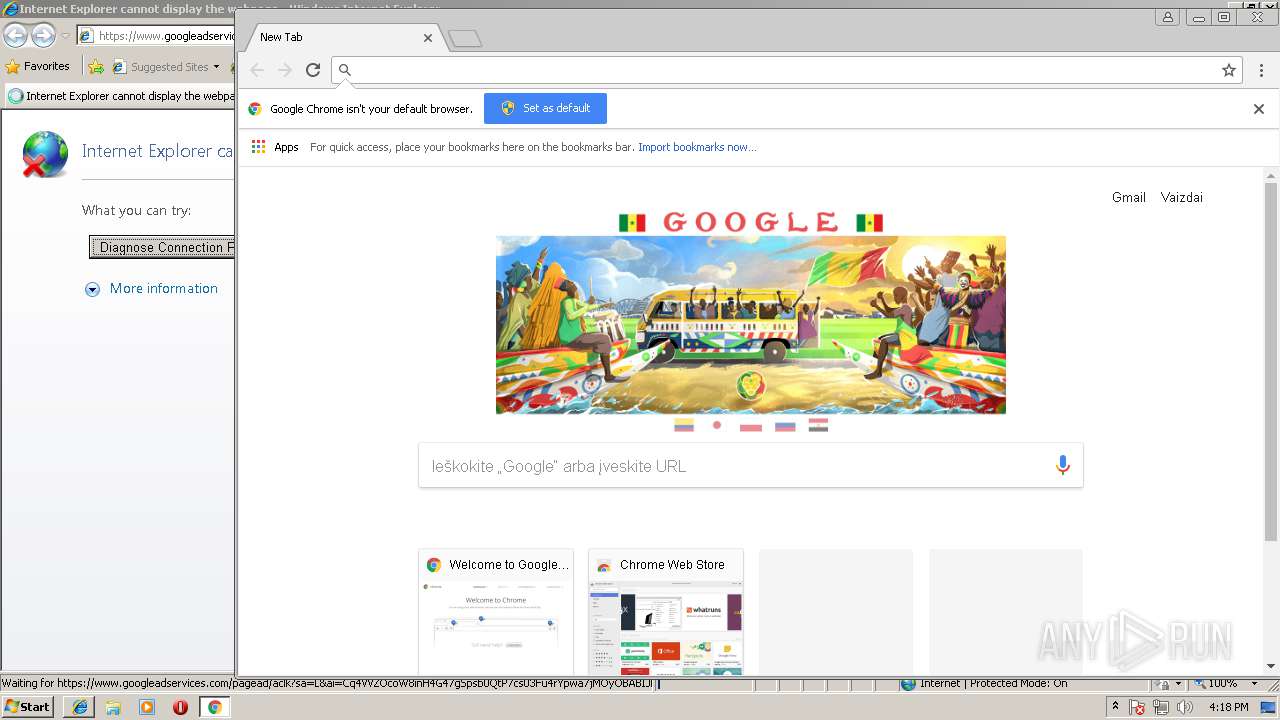Switch to Internet Explorer taskbar icon

pyautogui.click(x=79, y=707)
